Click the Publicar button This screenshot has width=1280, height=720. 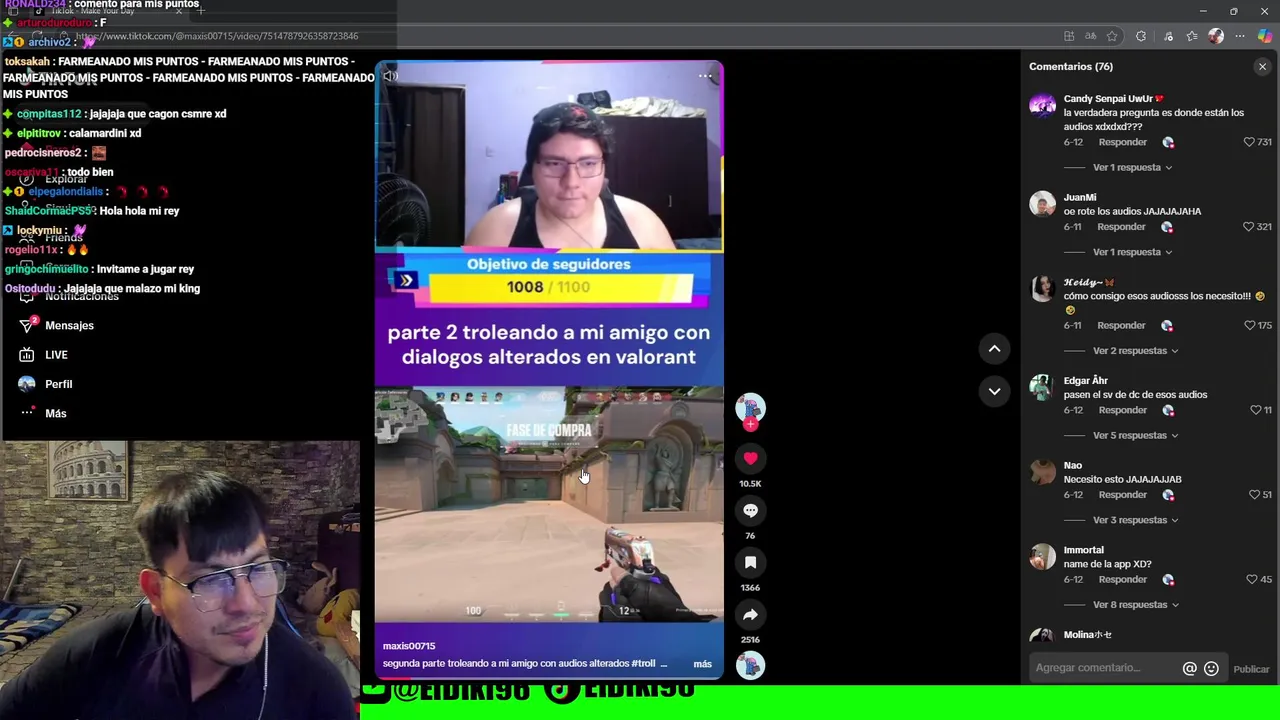point(1251,669)
